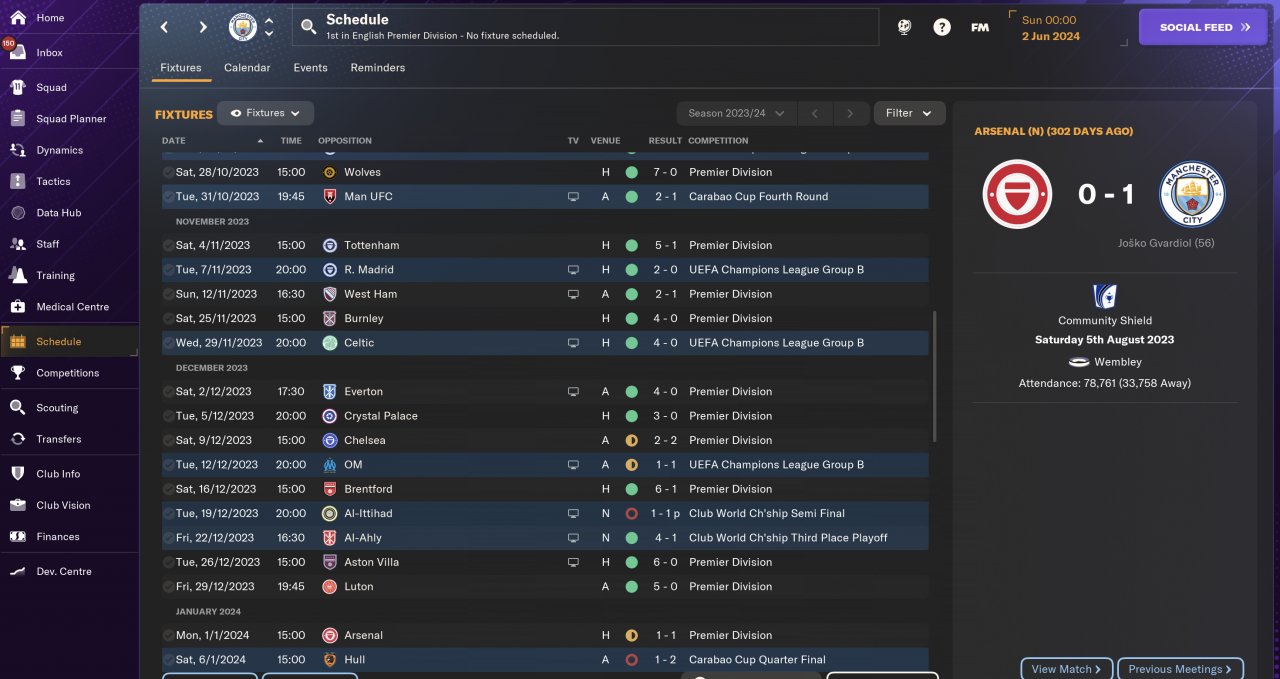Image resolution: width=1280 pixels, height=679 pixels.
Task: Click the Social Feed button
Action: (x=1204, y=28)
